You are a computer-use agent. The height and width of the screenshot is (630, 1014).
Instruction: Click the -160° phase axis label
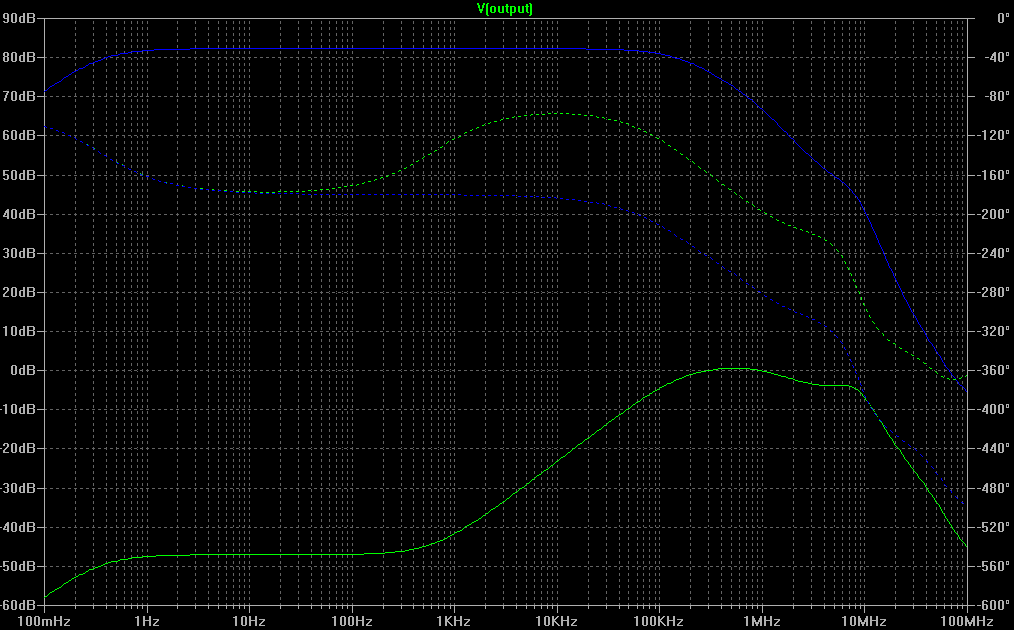point(993,175)
